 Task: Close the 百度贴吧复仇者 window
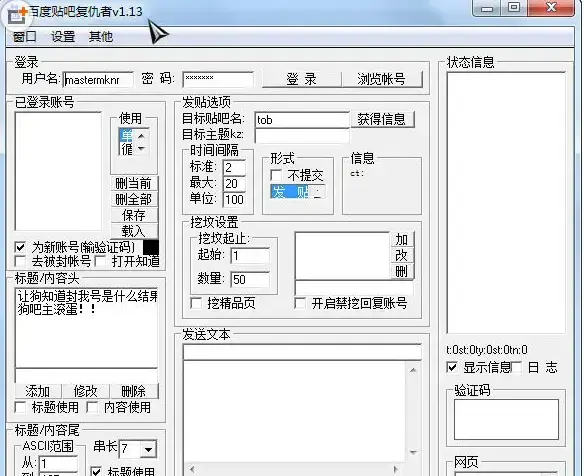tap(550, 8)
